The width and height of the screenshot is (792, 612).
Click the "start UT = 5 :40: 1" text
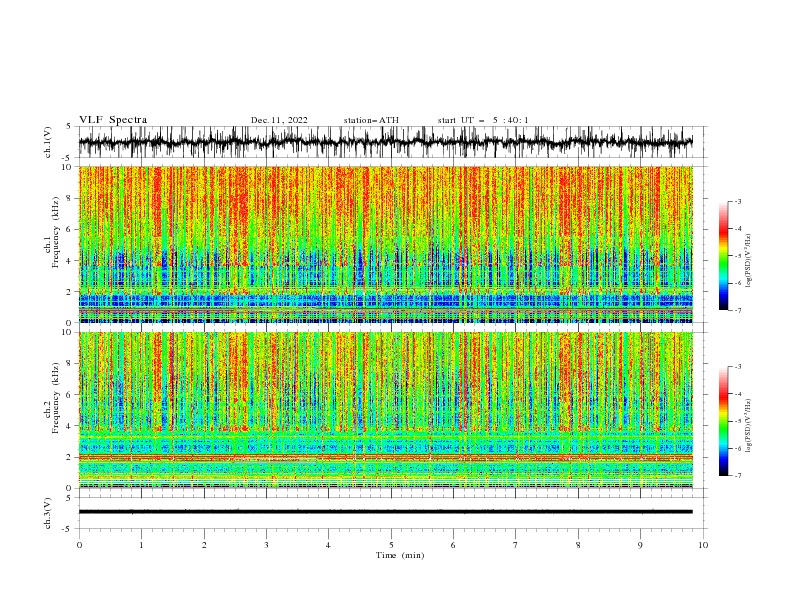483,120
